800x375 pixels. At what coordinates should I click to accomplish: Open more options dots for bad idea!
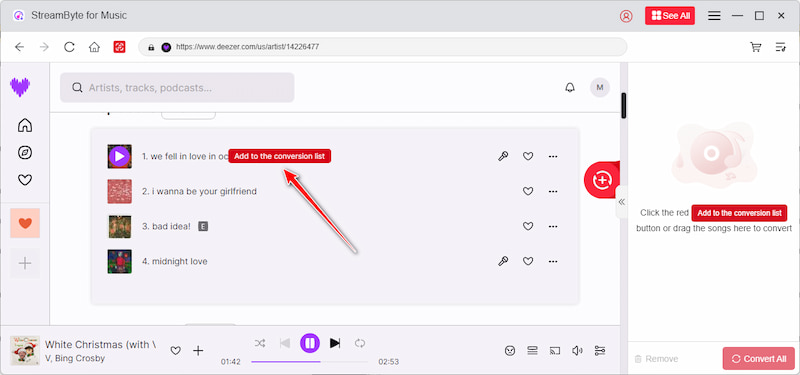[553, 226]
